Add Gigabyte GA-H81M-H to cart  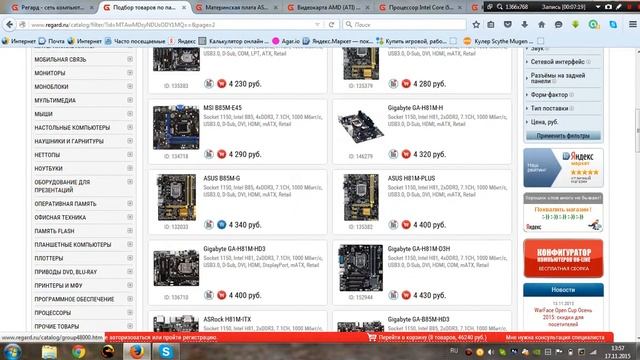(406, 154)
